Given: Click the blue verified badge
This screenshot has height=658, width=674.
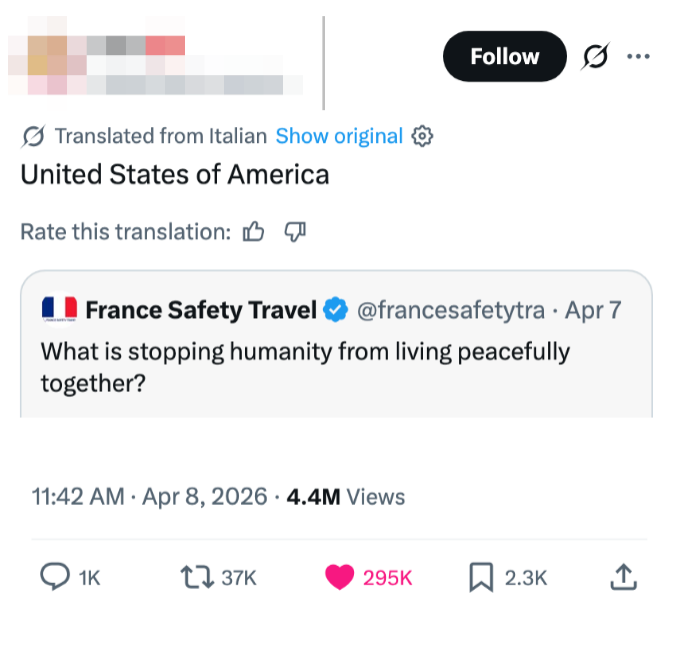Looking at the screenshot, I should [335, 310].
